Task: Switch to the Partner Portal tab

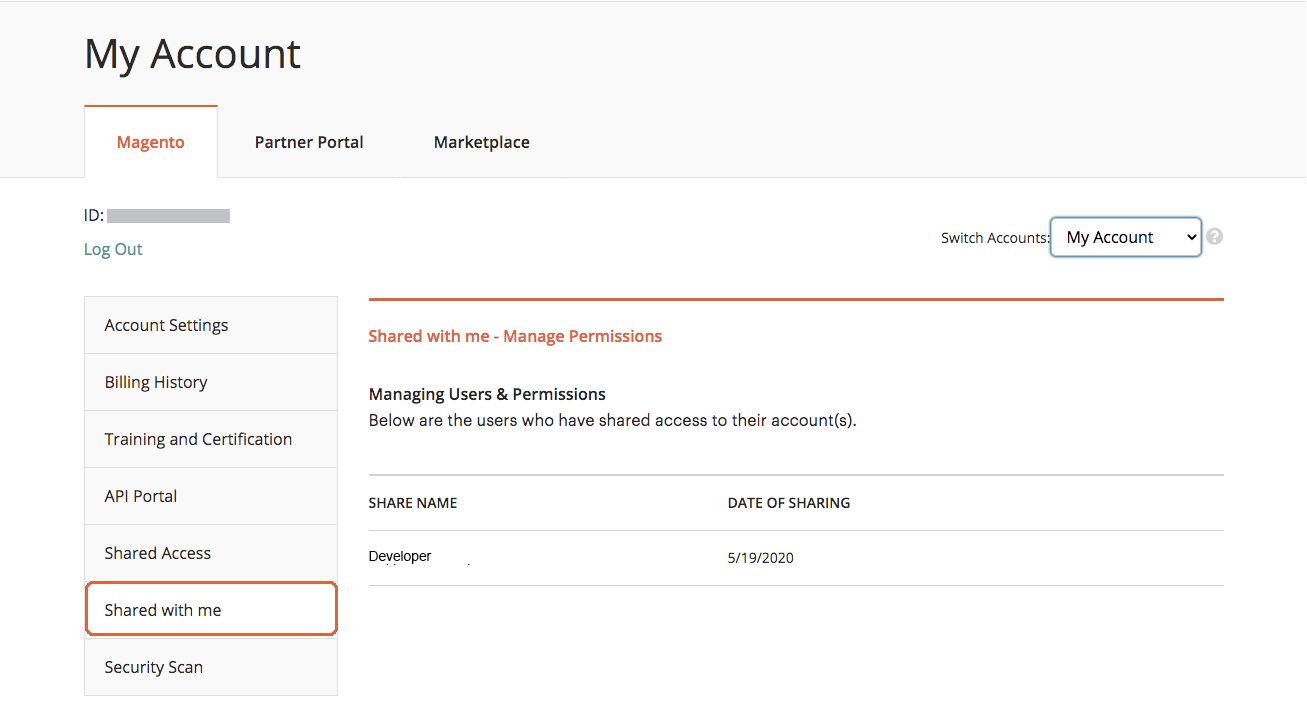Action: [x=309, y=142]
